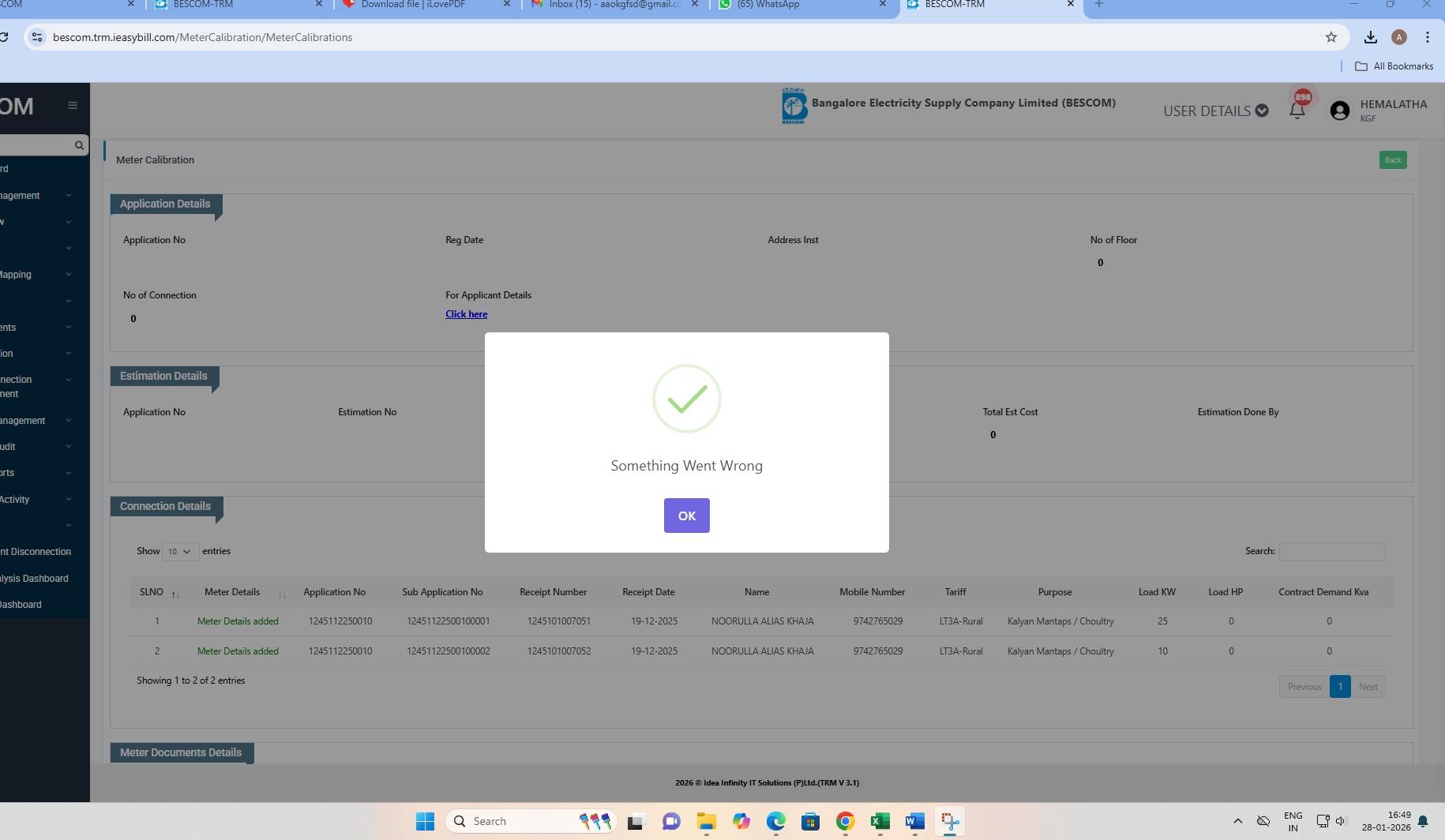Screen dimensions: 1445x840
Task: Go to Next page of table
Action: (1368, 687)
